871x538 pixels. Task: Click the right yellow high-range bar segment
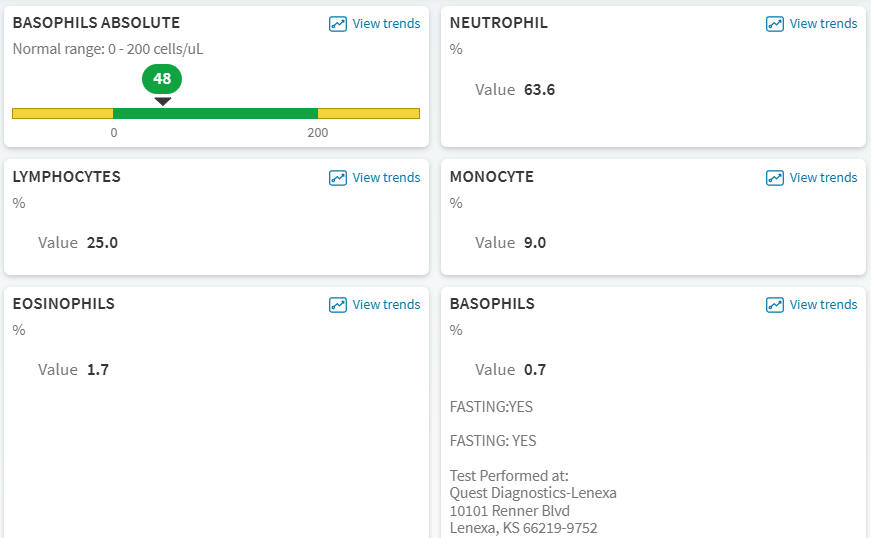click(x=368, y=113)
